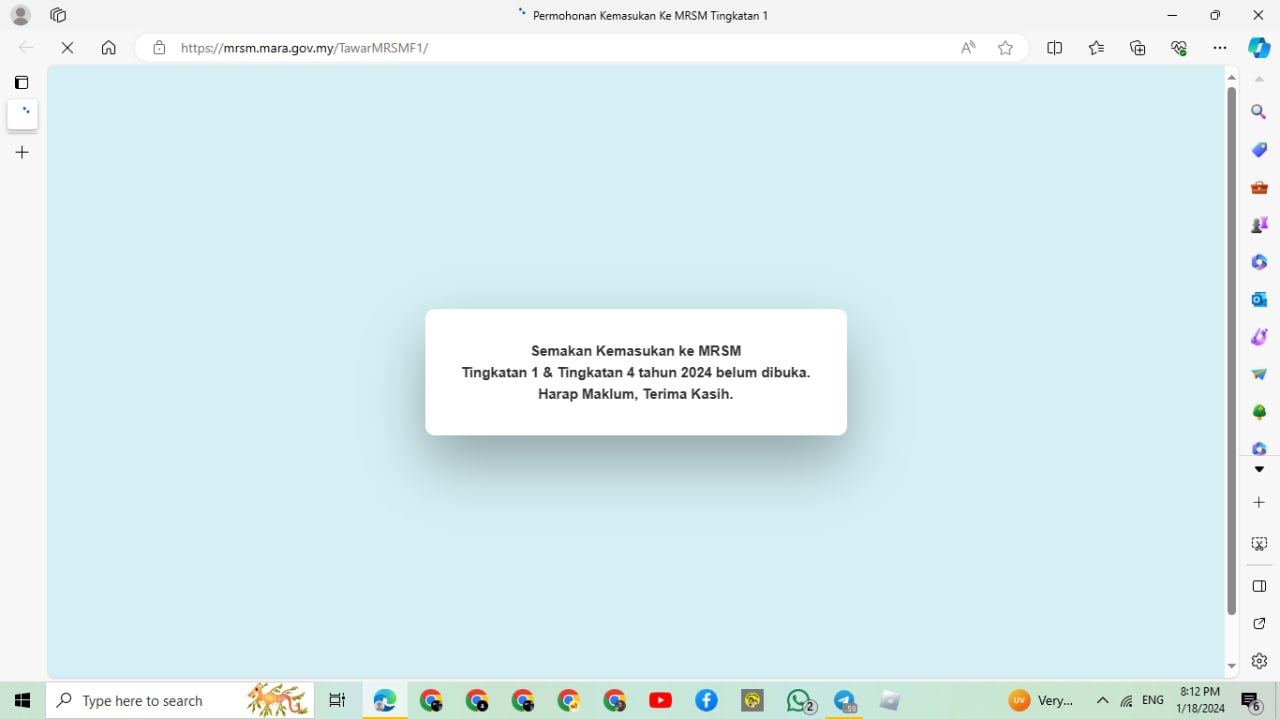Screen dimensions: 1280x719
Task: Open Copilot from the toolbar
Action: point(1259,48)
